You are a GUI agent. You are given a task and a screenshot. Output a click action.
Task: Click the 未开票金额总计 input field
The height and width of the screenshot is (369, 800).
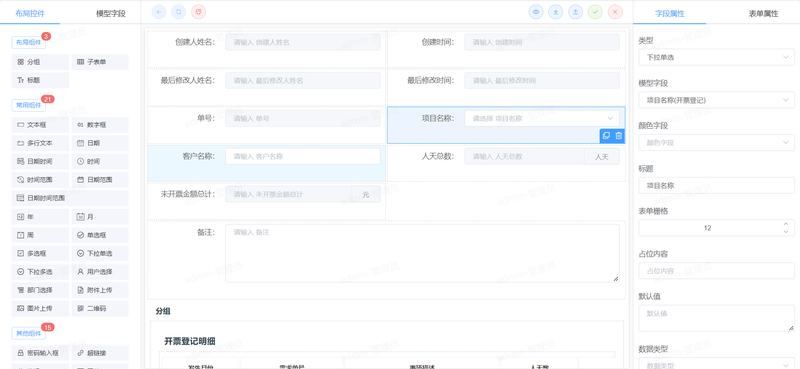[289, 194]
